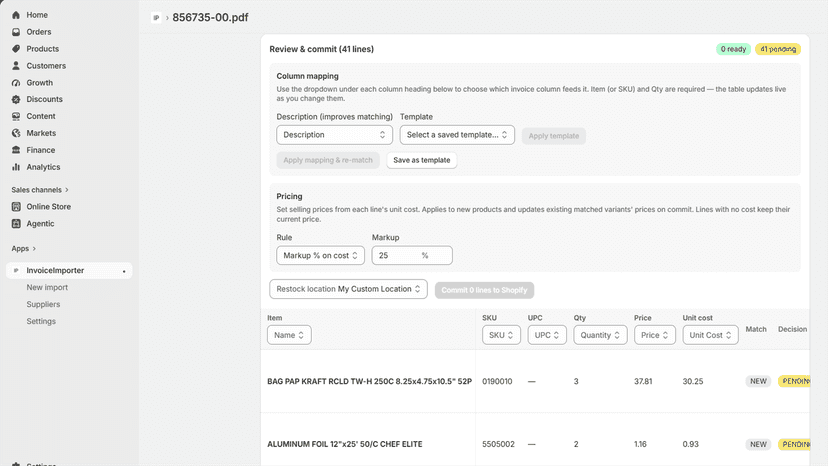Screen dimensions: 828x466
Task: Click the PENDING badge in BAG PAP KRAFT row
Action: click(794, 381)
